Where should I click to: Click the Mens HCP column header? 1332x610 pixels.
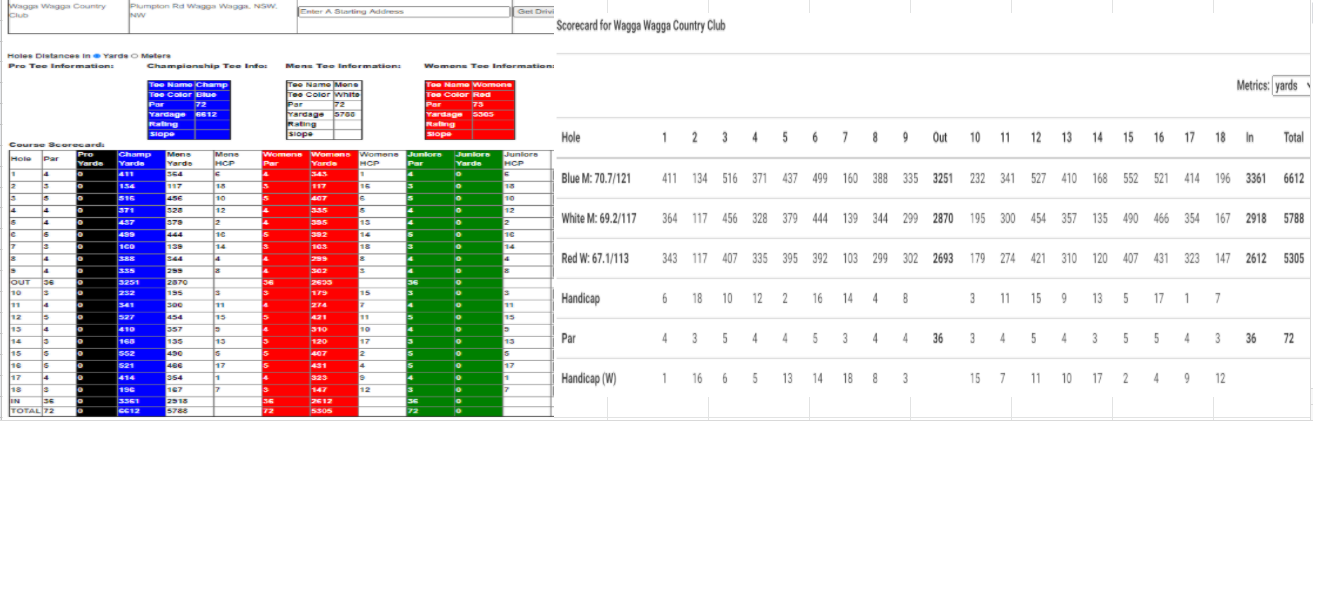tap(236, 159)
